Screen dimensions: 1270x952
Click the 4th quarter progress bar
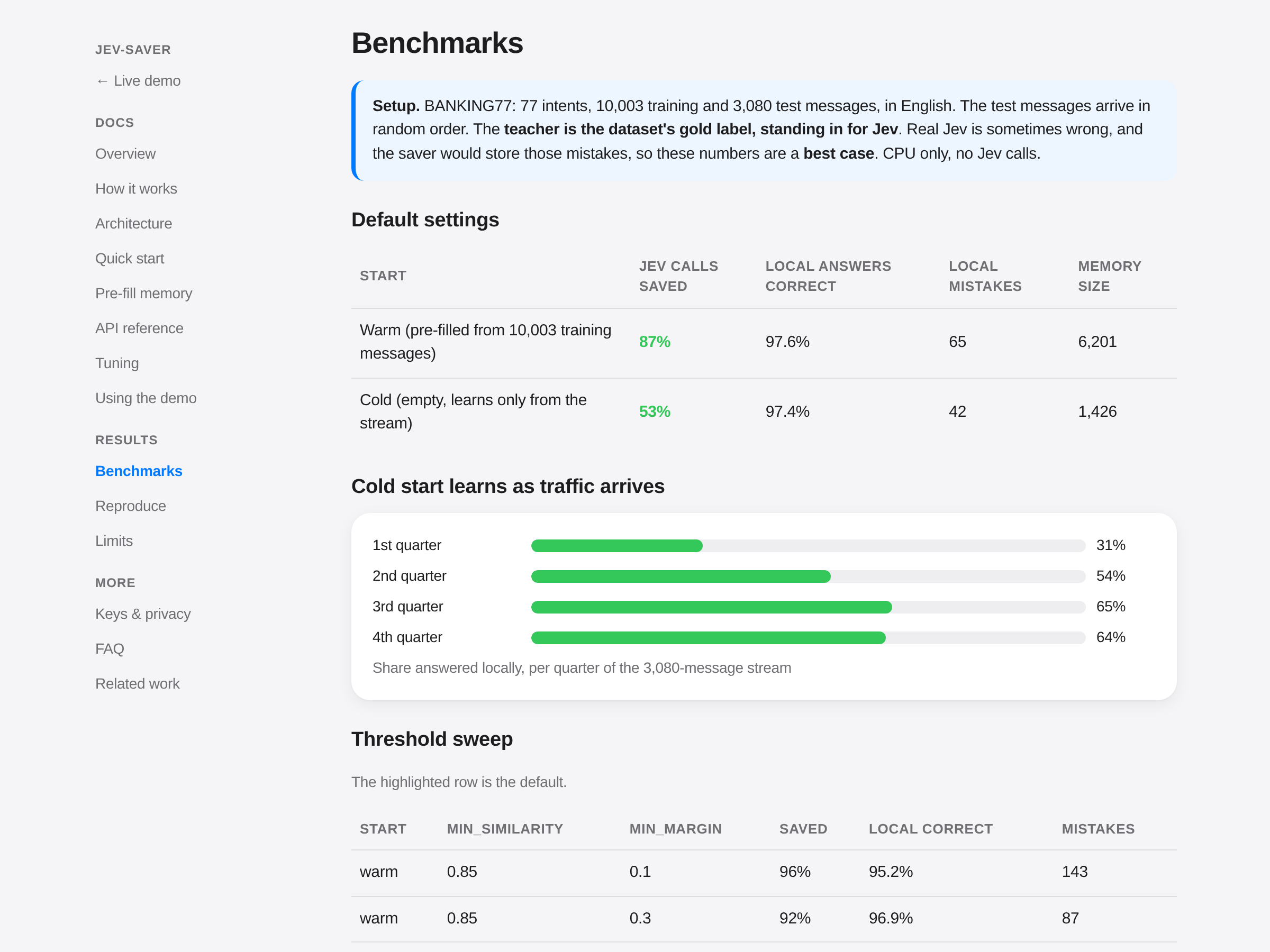(x=808, y=638)
